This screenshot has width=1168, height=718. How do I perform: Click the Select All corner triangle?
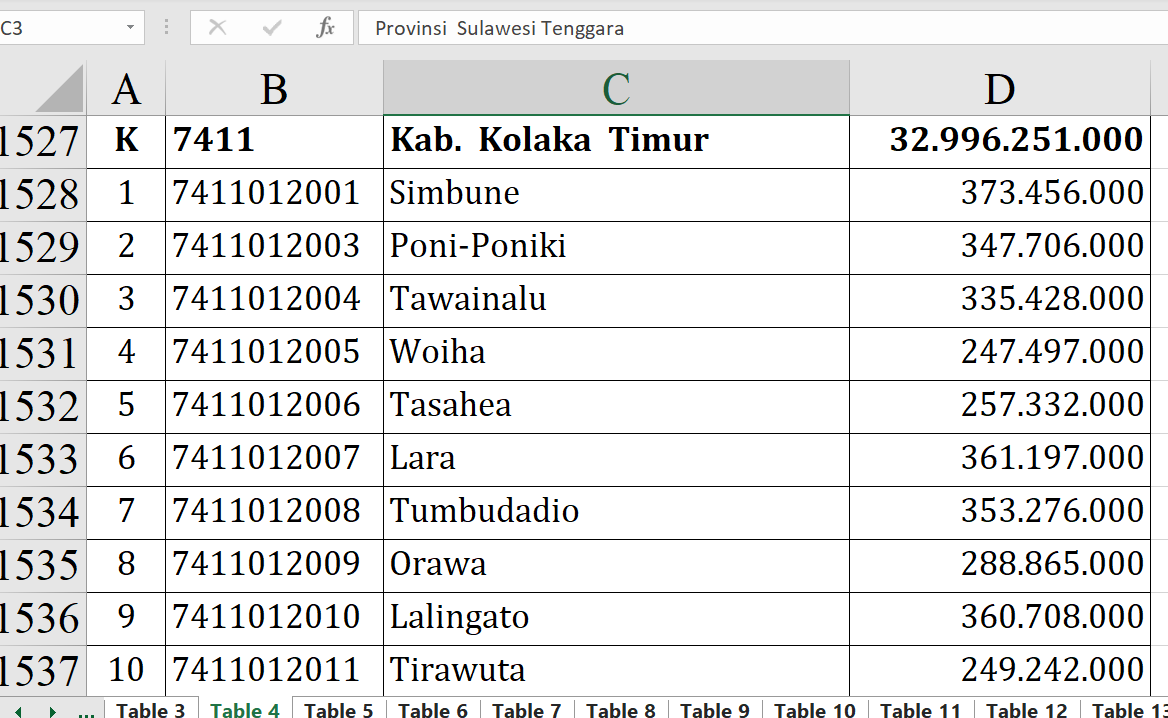60,90
